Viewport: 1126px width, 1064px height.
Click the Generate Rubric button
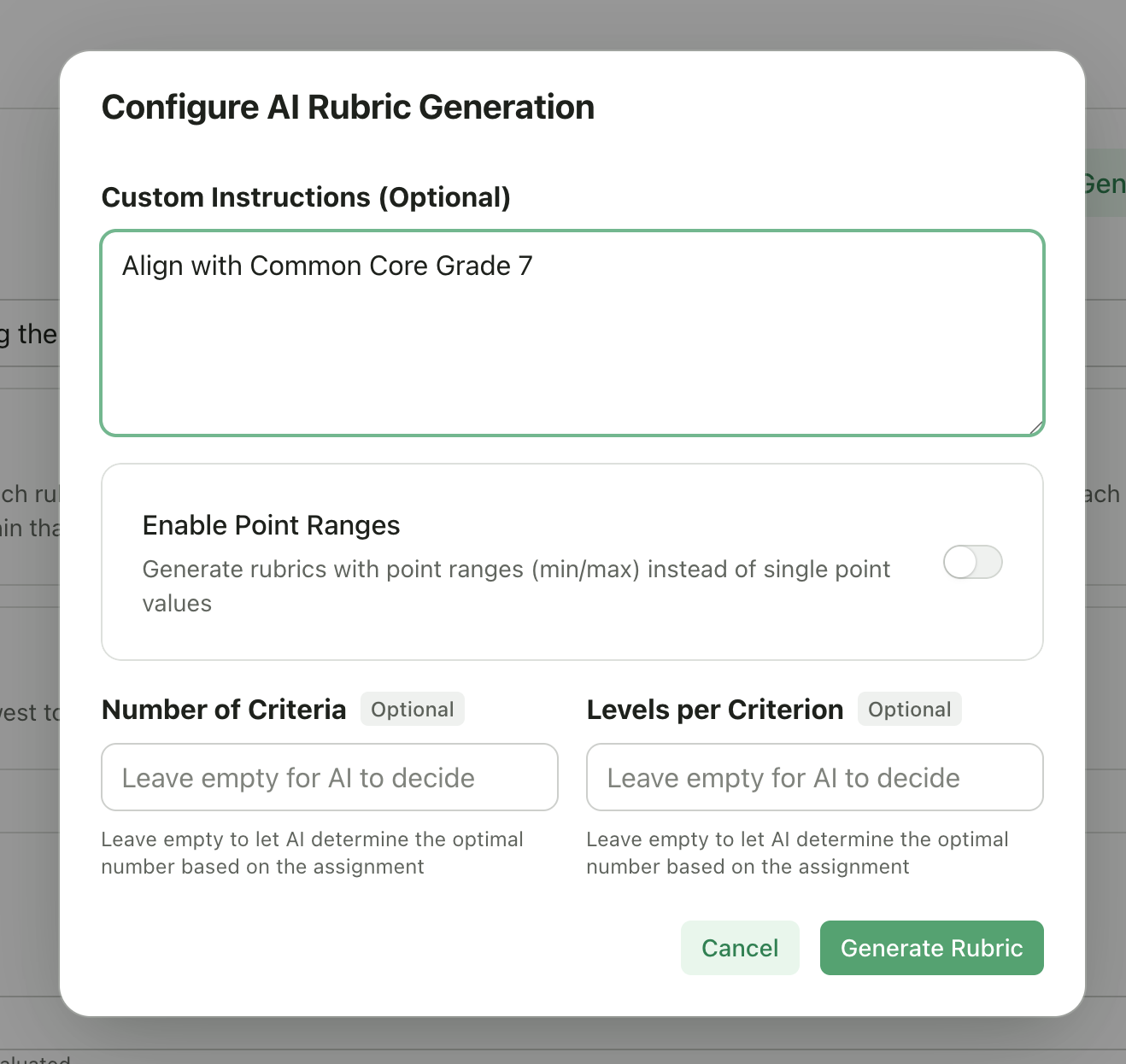pos(931,948)
